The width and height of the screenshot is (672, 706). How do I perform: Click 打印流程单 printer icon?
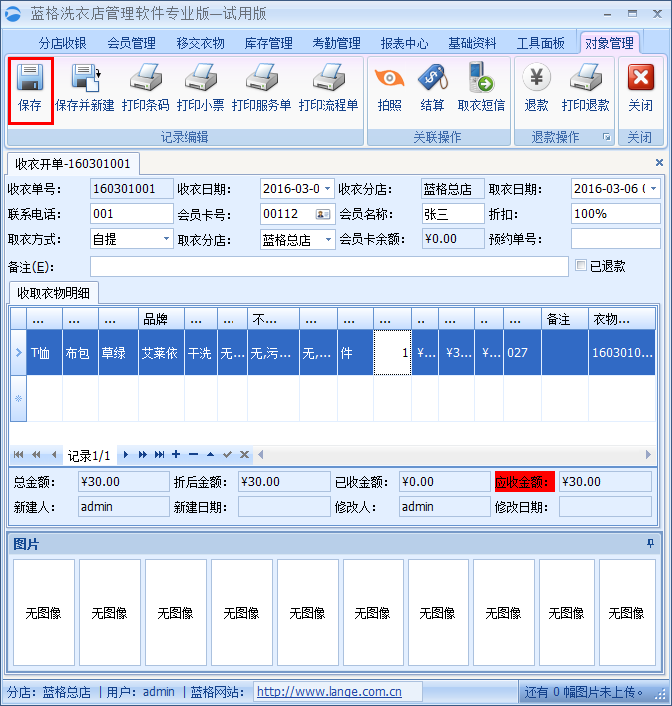coord(329,77)
